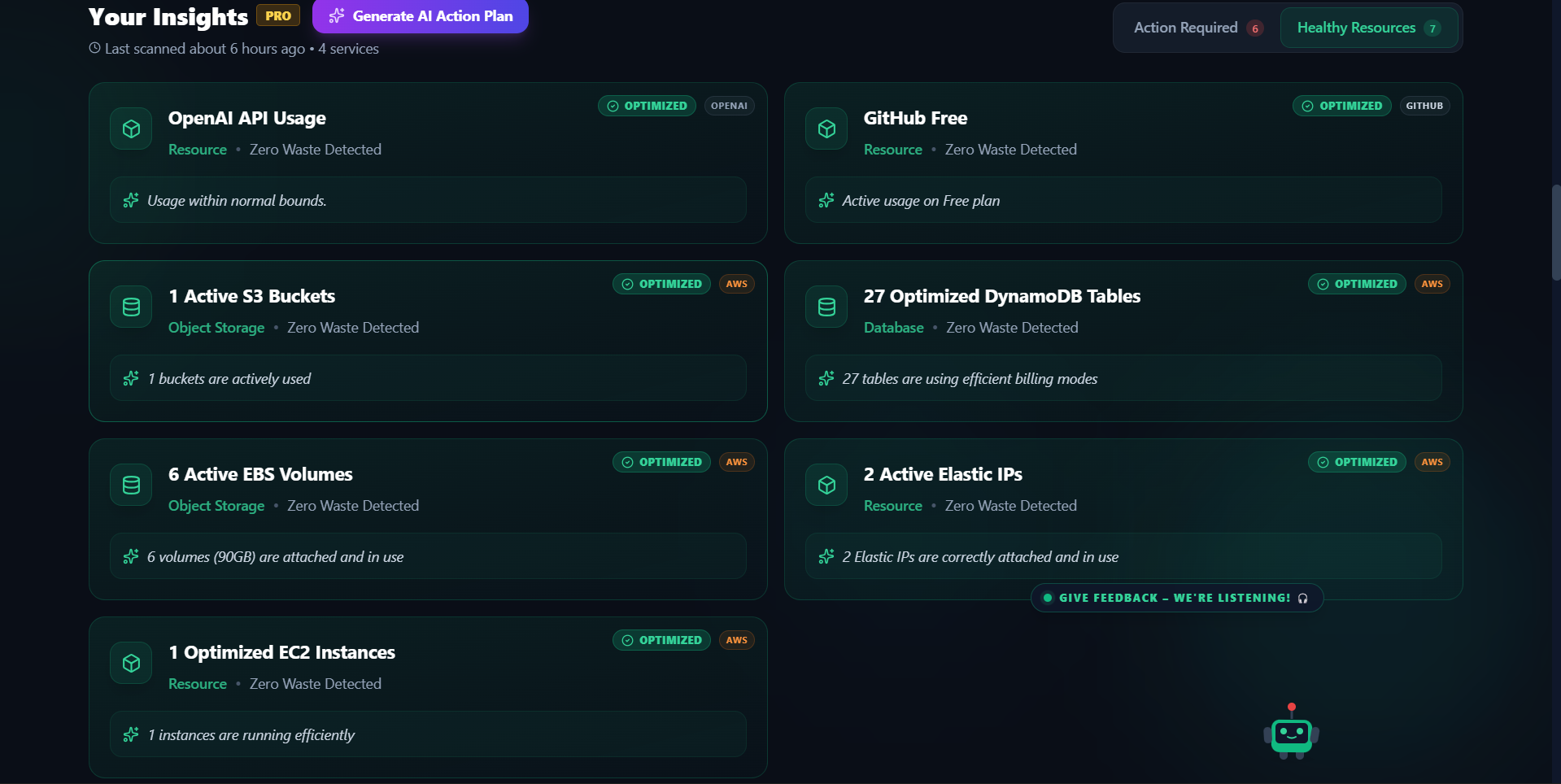This screenshot has width=1561, height=784.
Task: Open the Give Feedback banner
Action: (x=1176, y=598)
